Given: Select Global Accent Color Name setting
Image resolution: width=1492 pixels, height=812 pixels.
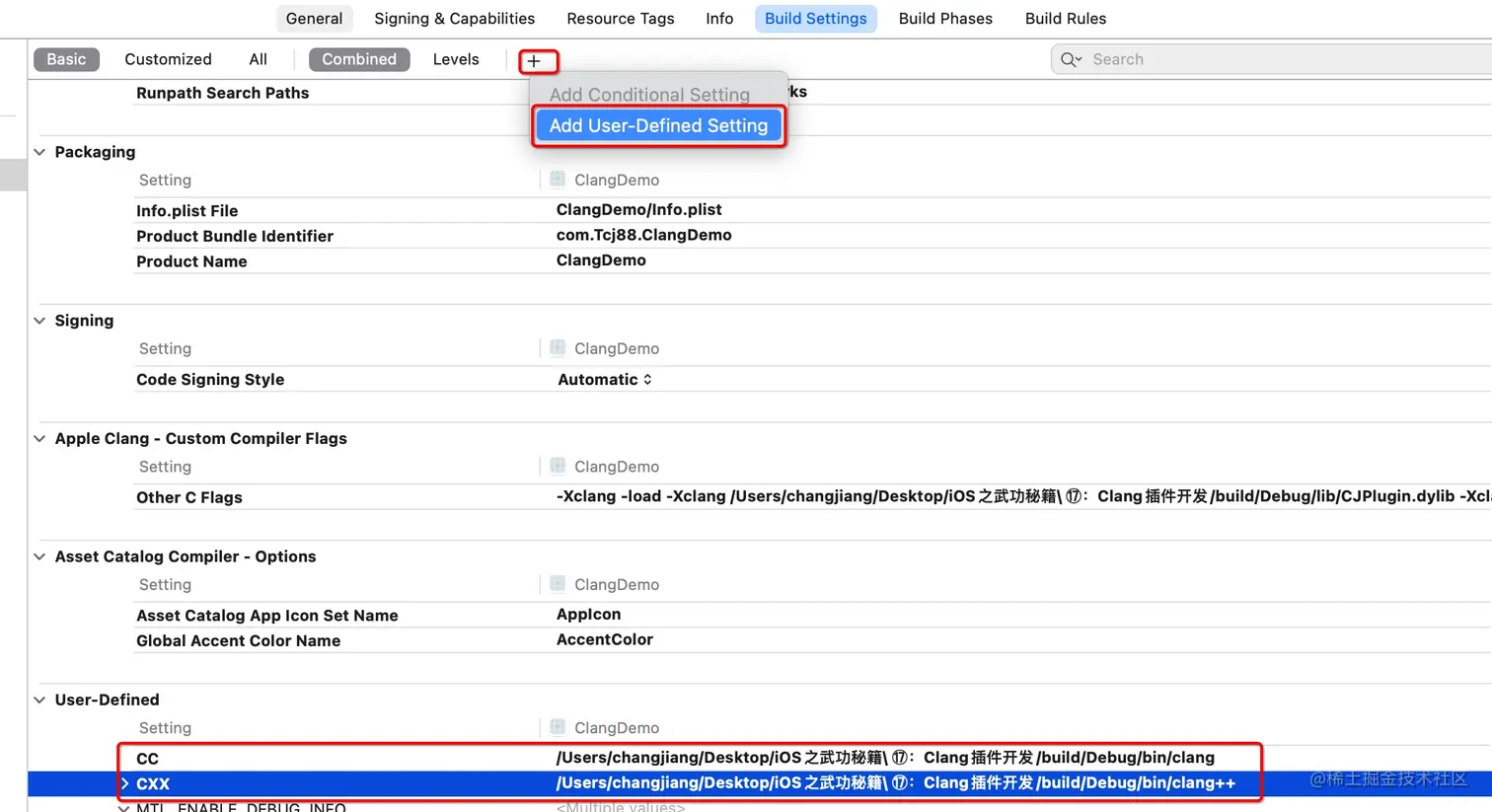Looking at the screenshot, I should click(238, 641).
